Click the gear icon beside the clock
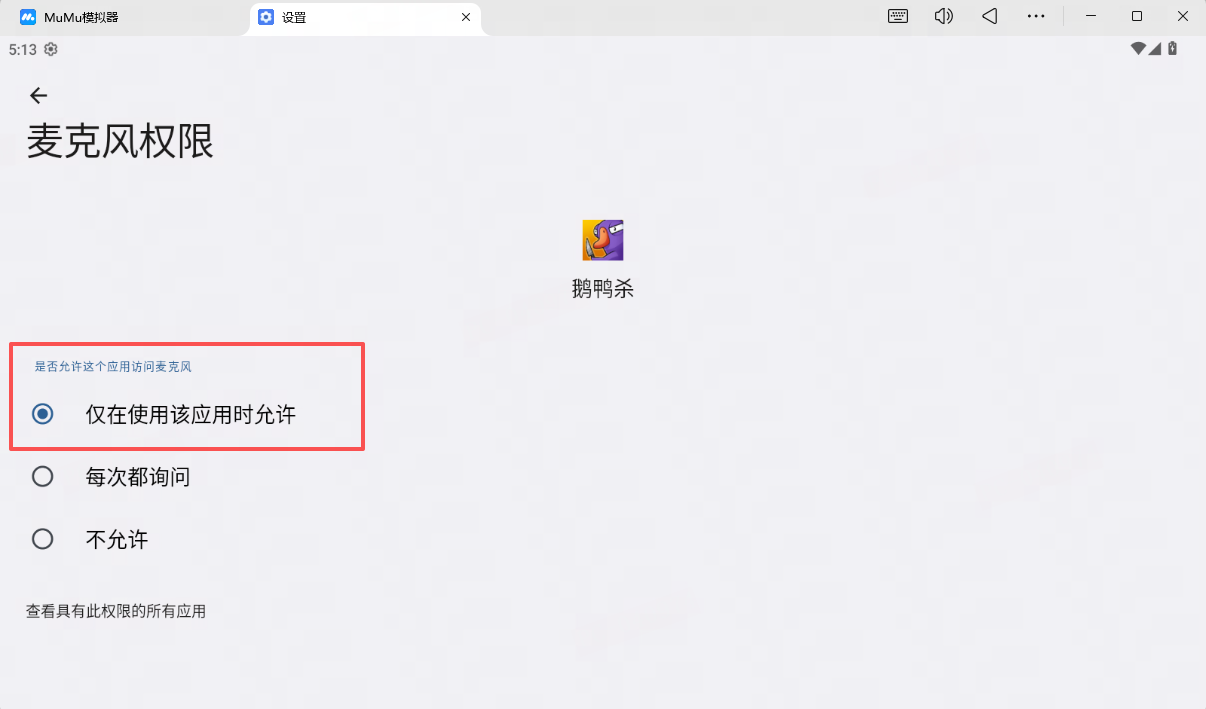Viewport: 1206px width, 709px height. [x=51, y=49]
